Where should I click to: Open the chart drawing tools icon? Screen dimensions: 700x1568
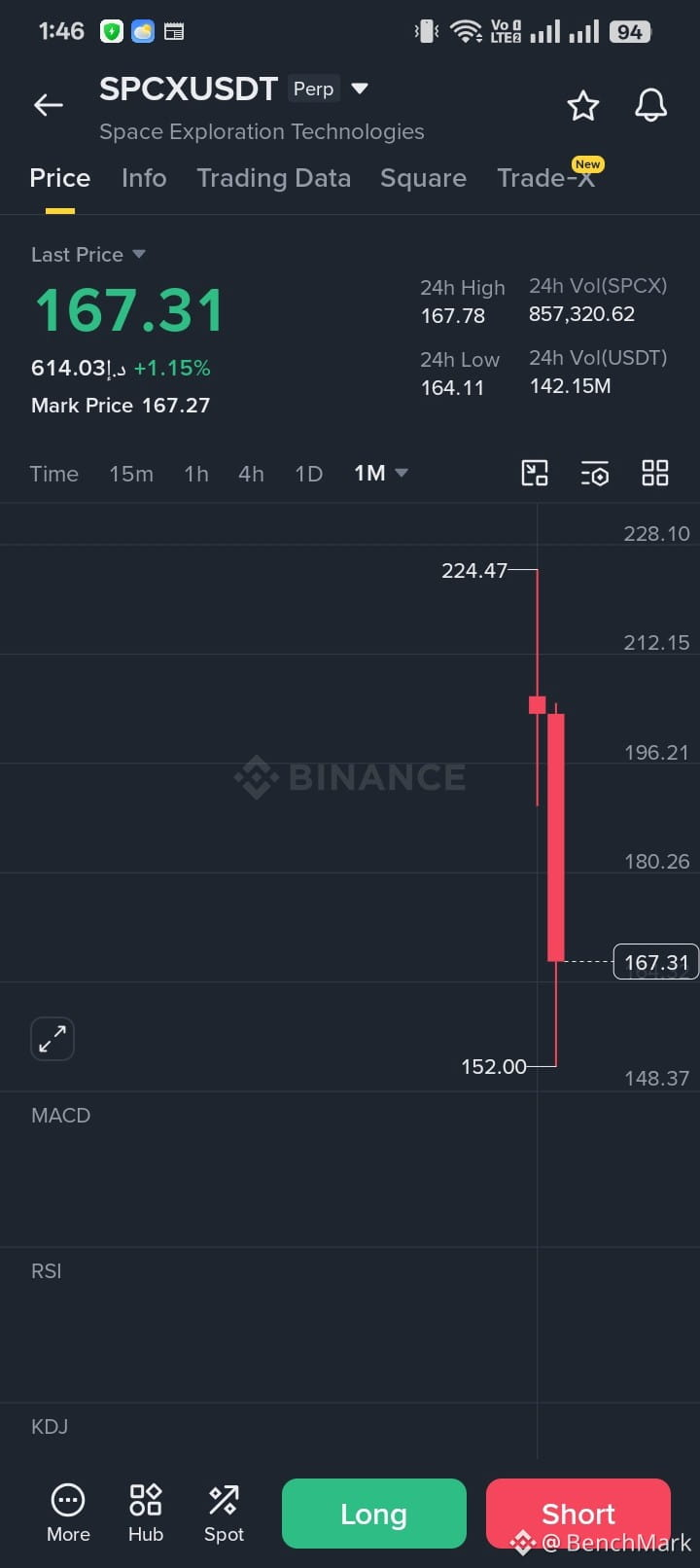tap(535, 473)
